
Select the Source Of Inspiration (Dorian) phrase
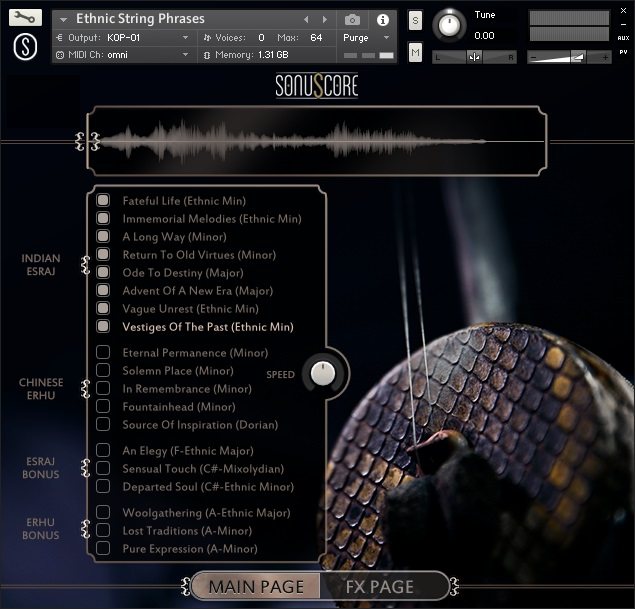point(200,425)
